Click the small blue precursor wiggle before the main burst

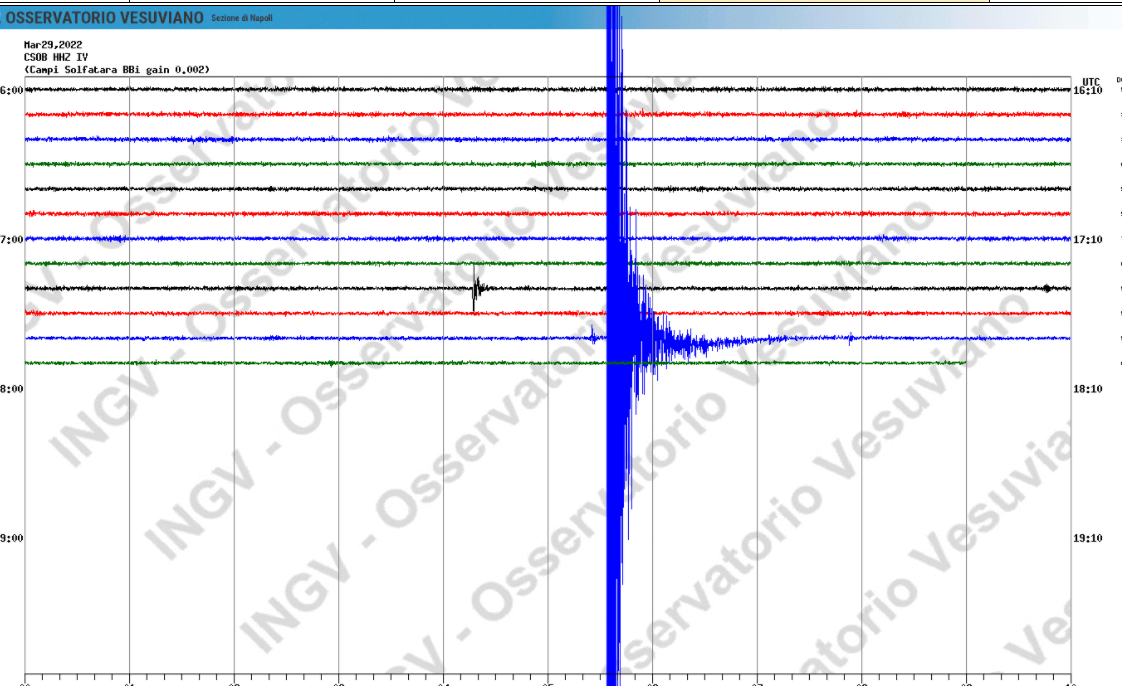[x=594, y=335]
